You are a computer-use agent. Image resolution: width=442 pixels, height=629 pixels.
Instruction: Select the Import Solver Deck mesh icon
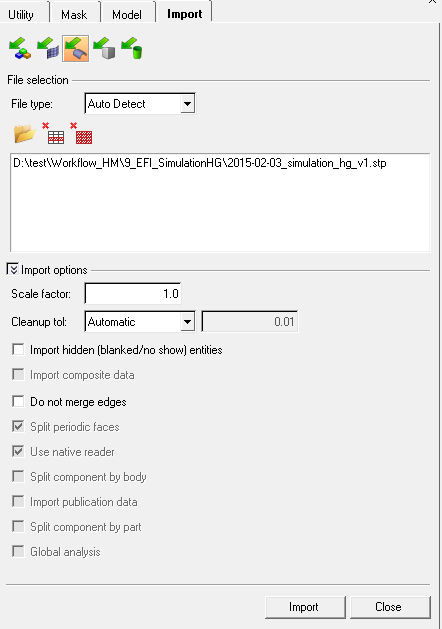[48, 49]
